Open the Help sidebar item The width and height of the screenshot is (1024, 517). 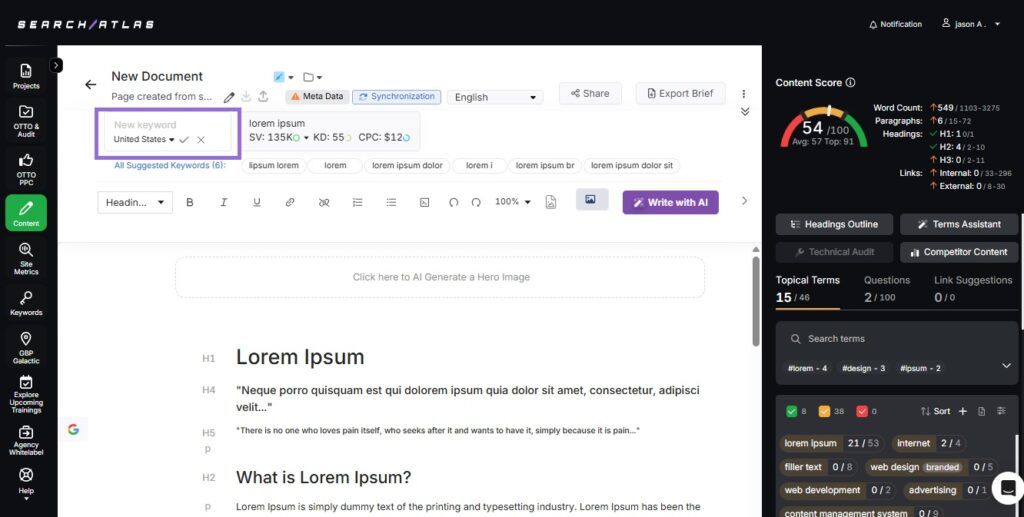pos(26,483)
